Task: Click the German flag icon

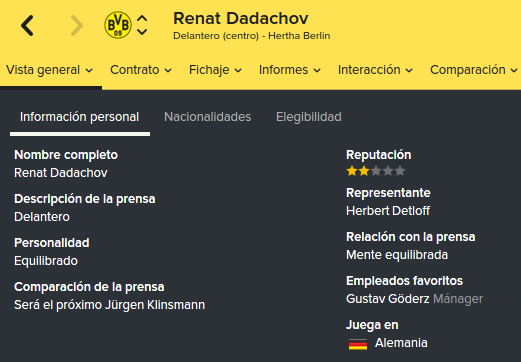Action: (358, 344)
